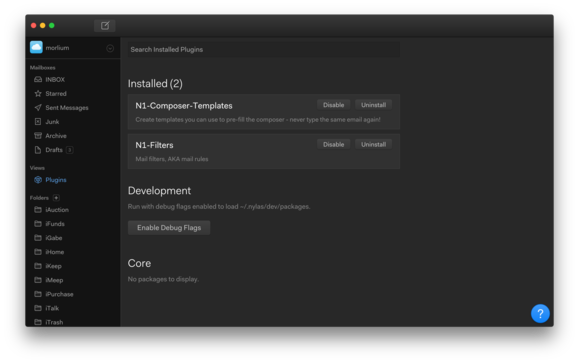Click the iPurchase folder icon
This screenshot has width=579, height=363.
pyautogui.click(x=38, y=294)
